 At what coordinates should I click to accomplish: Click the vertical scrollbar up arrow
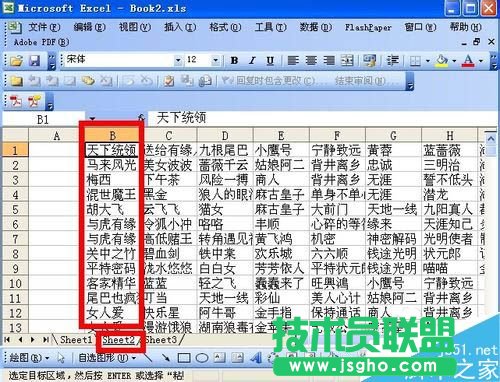click(x=491, y=137)
